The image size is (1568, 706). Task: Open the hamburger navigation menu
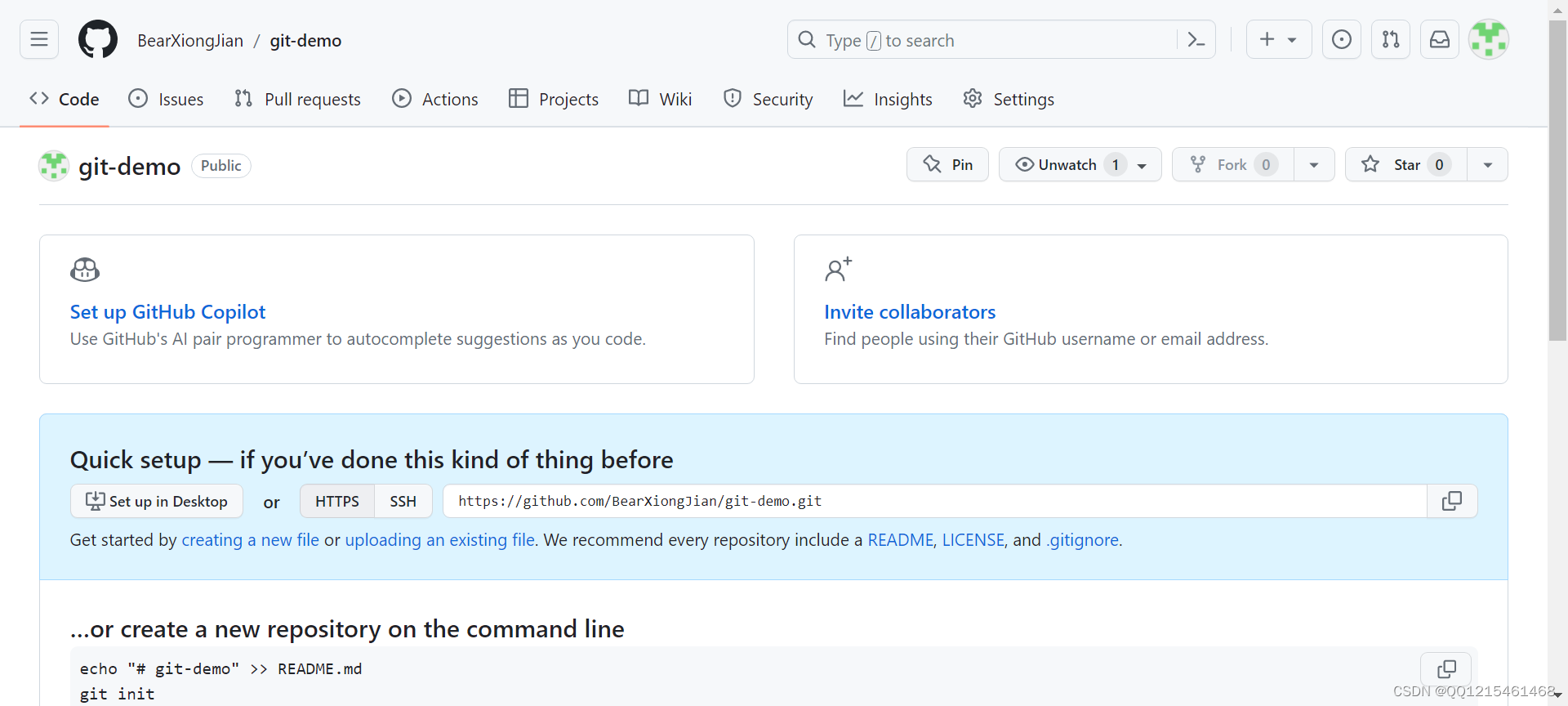[x=39, y=39]
